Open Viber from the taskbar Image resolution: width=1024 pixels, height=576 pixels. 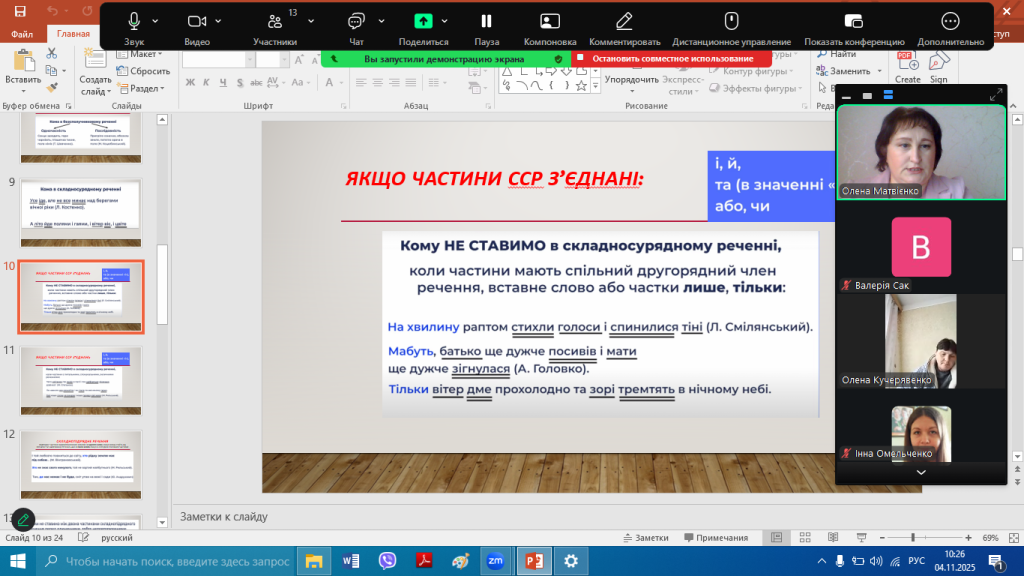(387, 561)
